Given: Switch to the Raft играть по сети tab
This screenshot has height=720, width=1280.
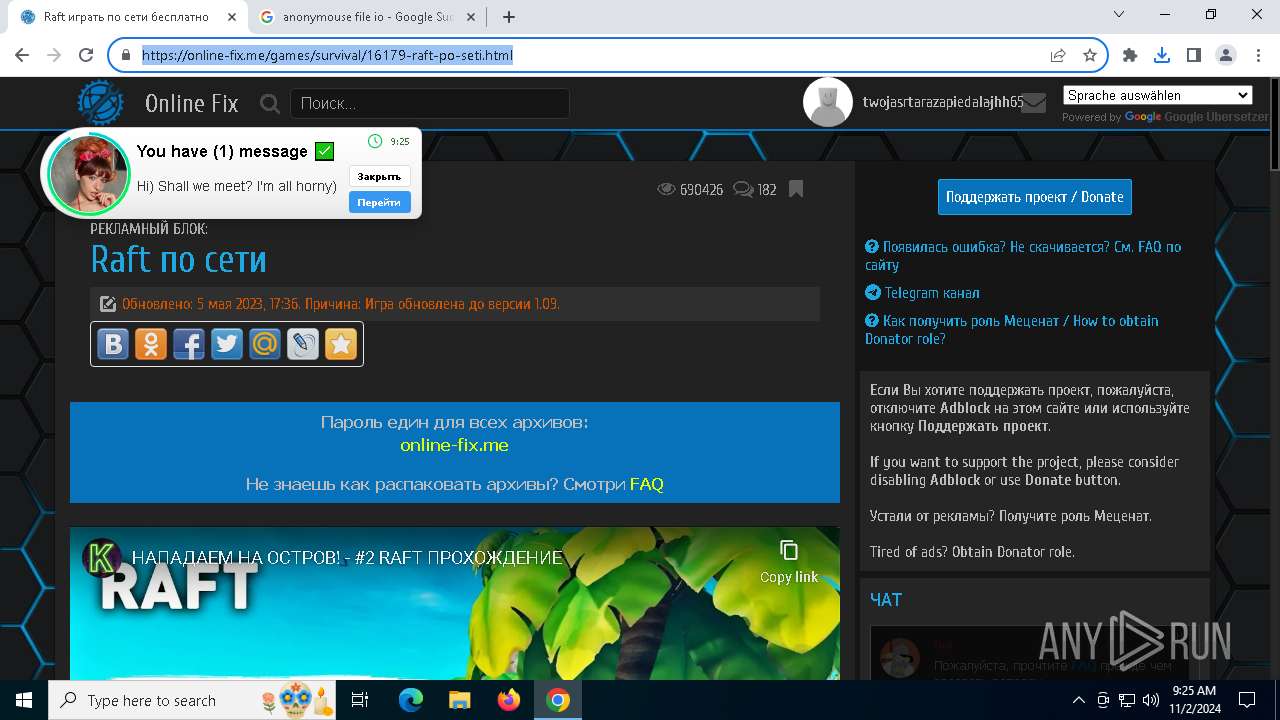Looking at the screenshot, I should [x=126, y=17].
